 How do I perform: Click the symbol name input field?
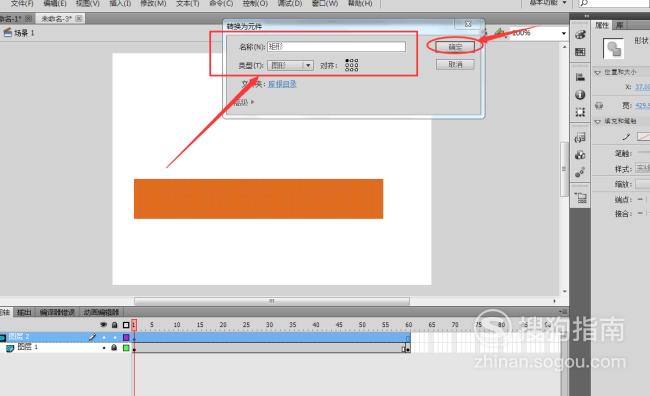click(x=336, y=46)
